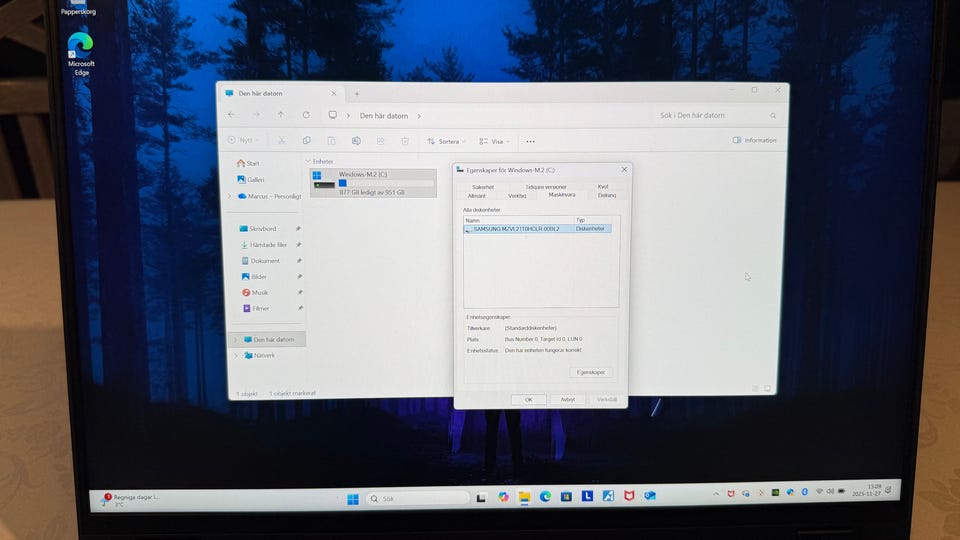960x540 pixels.
Task: Open Hämtade filer folder
Action: [x=263, y=245]
